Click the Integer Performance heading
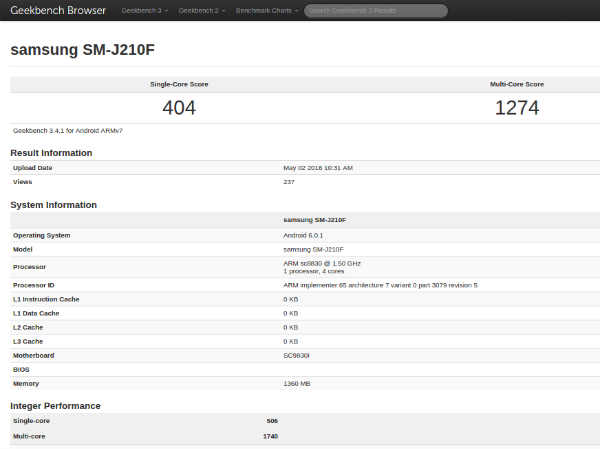The height and width of the screenshot is (450, 600). pos(55,406)
